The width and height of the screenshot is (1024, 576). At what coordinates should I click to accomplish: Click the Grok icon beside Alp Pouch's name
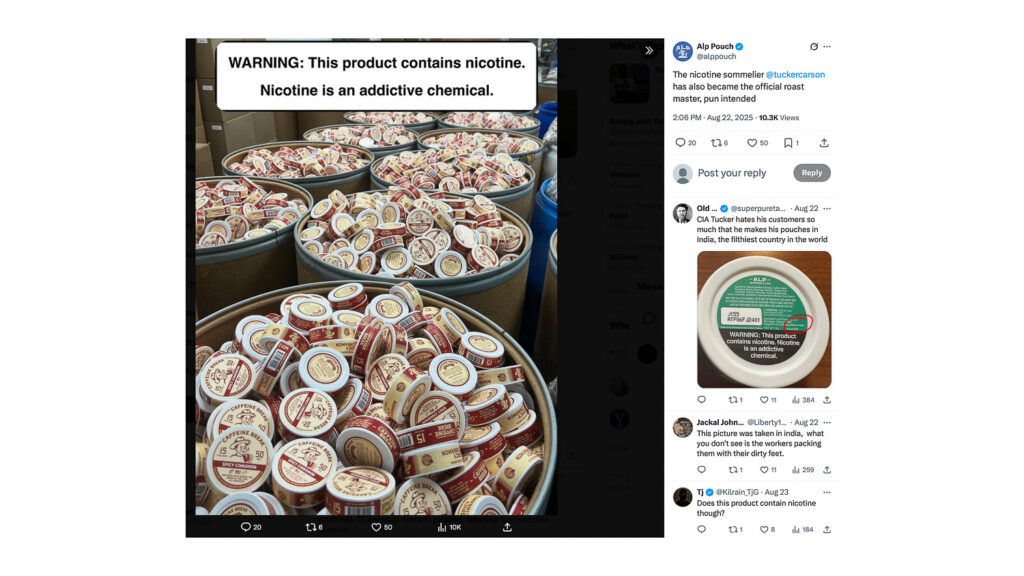(814, 46)
